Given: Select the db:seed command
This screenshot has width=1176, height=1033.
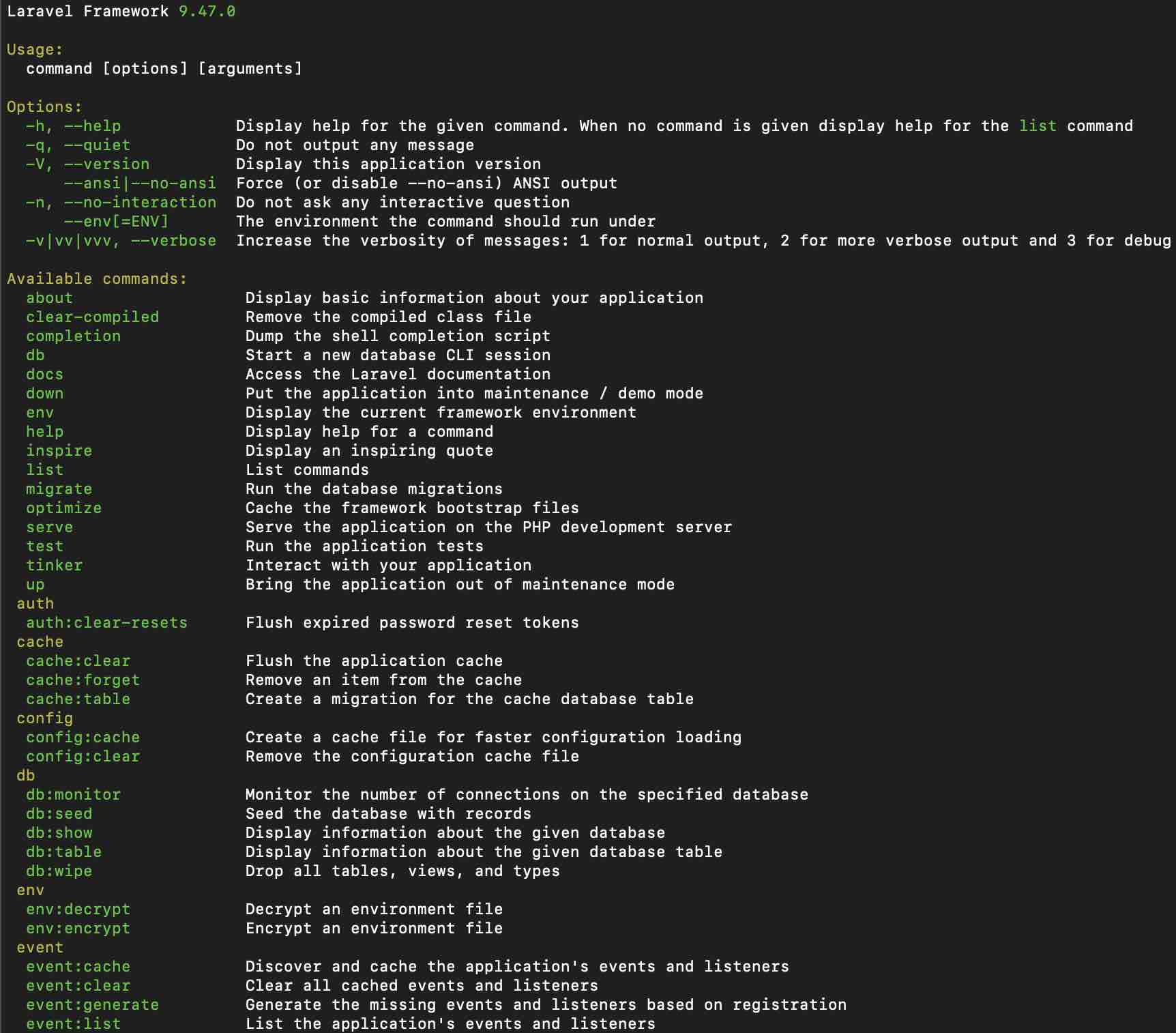Looking at the screenshot, I should point(59,813).
